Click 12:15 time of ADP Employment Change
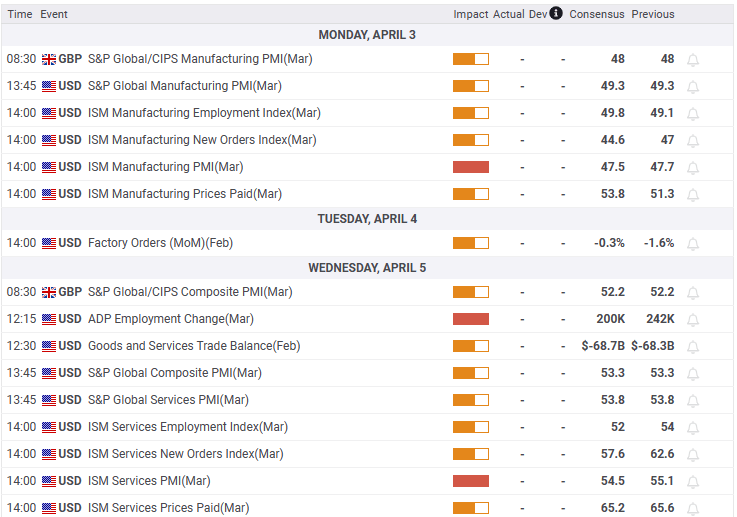737x517 pixels. (21, 319)
